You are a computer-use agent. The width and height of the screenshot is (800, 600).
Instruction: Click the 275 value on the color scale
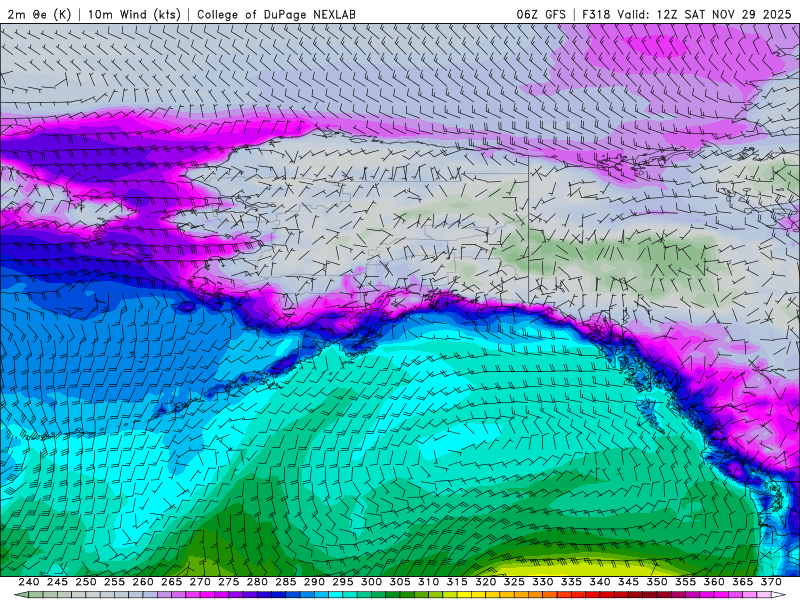coord(229,582)
